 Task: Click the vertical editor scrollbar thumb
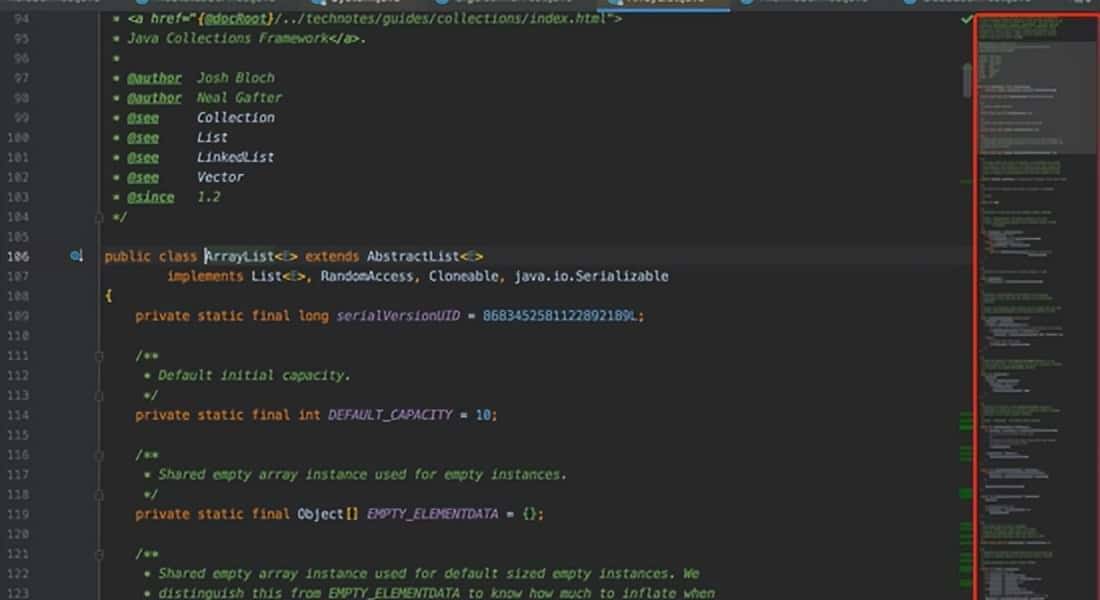point(967,78)
